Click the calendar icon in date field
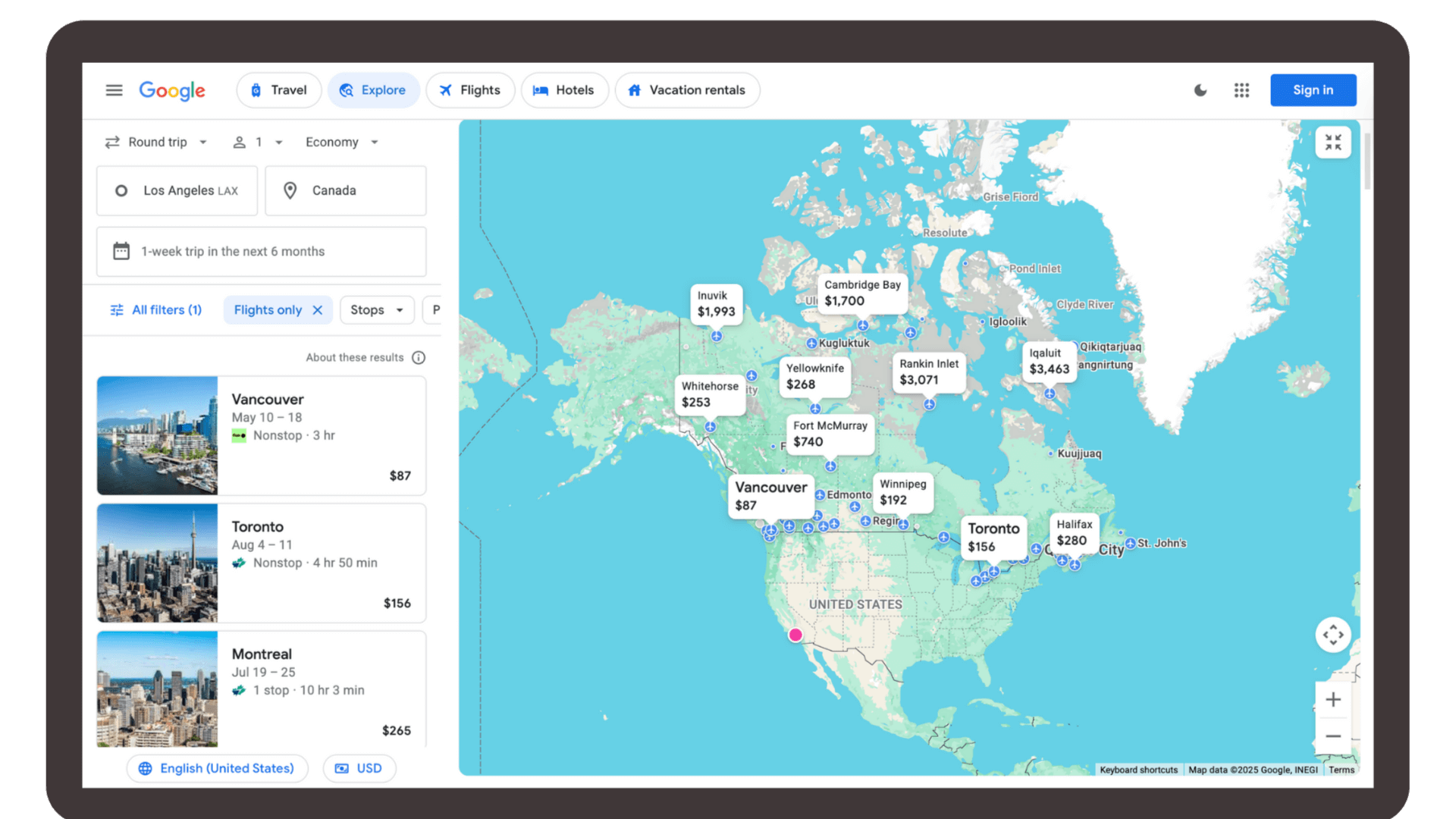Viewport: 1456px width, 819px height. [x=121, y=251]
